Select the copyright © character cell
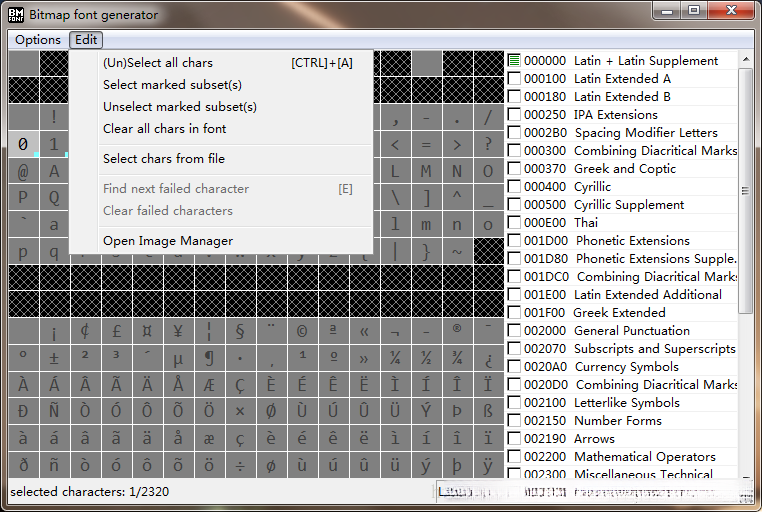Screen dimensions: 762x512 (x=302, y=331)
